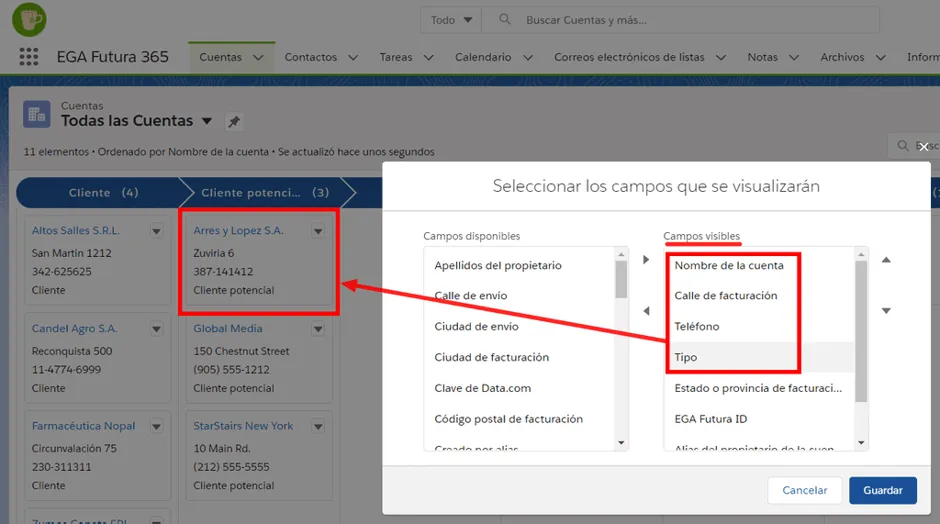Move selected field to Campos visibles arrow
Image resolution: width=940 pixels, height=524 pixels.
coord(646,260)
